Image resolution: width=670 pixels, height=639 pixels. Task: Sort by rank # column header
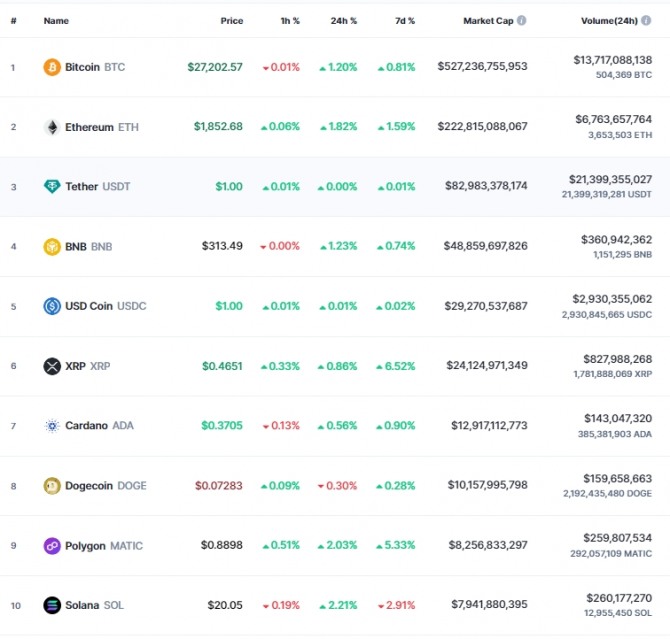(13, 20)
